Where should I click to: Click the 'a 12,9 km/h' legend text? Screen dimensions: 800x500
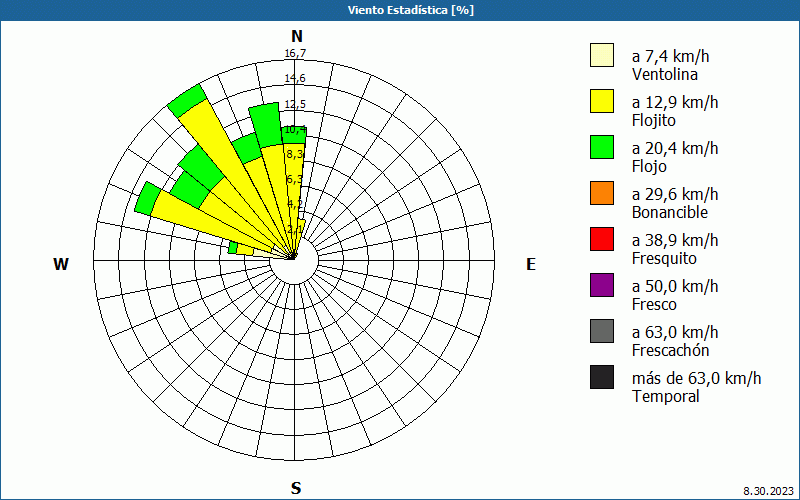coord(675,102)
